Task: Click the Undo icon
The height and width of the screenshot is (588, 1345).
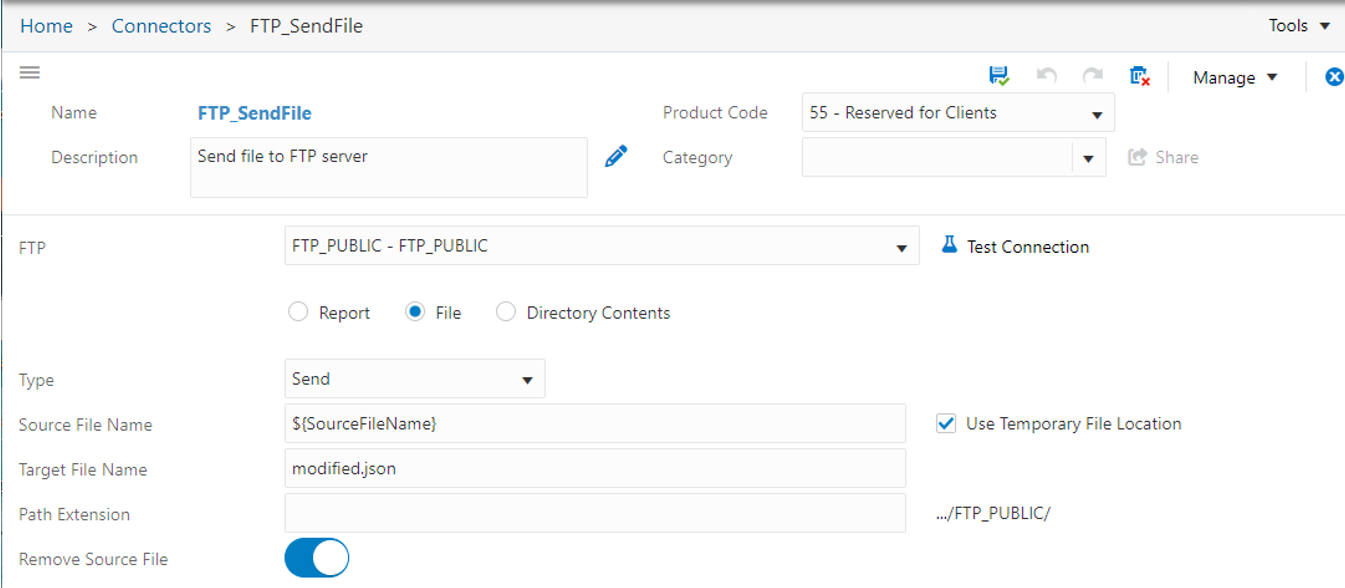Action: [x=1046, y=74]
